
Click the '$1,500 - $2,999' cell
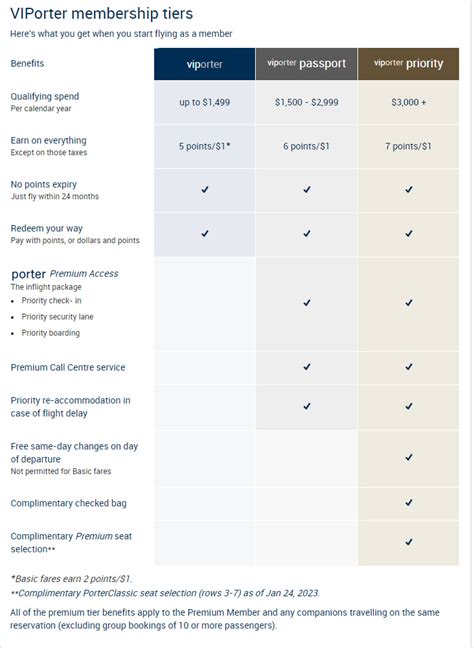[x=306, y=102]
